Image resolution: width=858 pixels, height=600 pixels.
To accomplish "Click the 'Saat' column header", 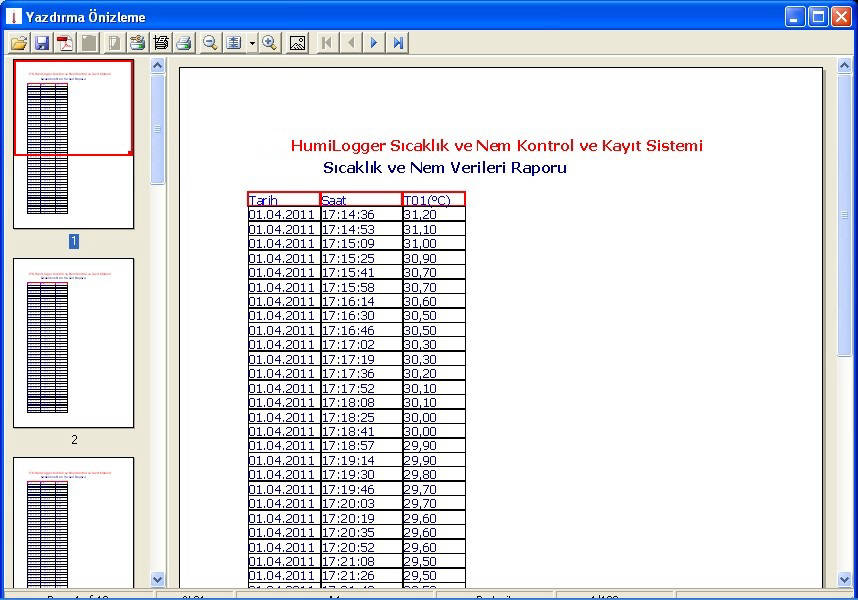I will pos(361,200).
